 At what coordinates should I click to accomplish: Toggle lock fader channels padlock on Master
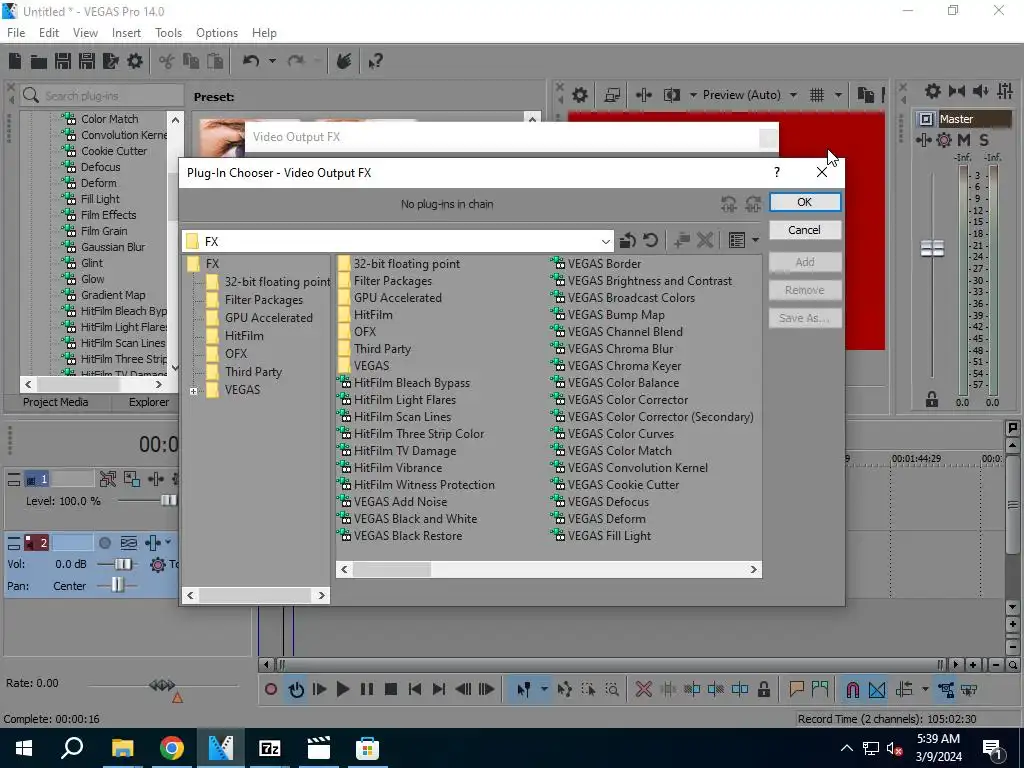point(932,399)
